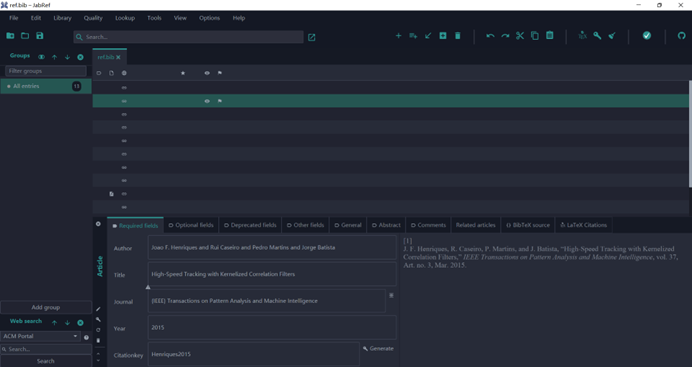This screenshot has height=367, width=692.
Task: Close the Web search panel
Action: (x=80, y=322)
